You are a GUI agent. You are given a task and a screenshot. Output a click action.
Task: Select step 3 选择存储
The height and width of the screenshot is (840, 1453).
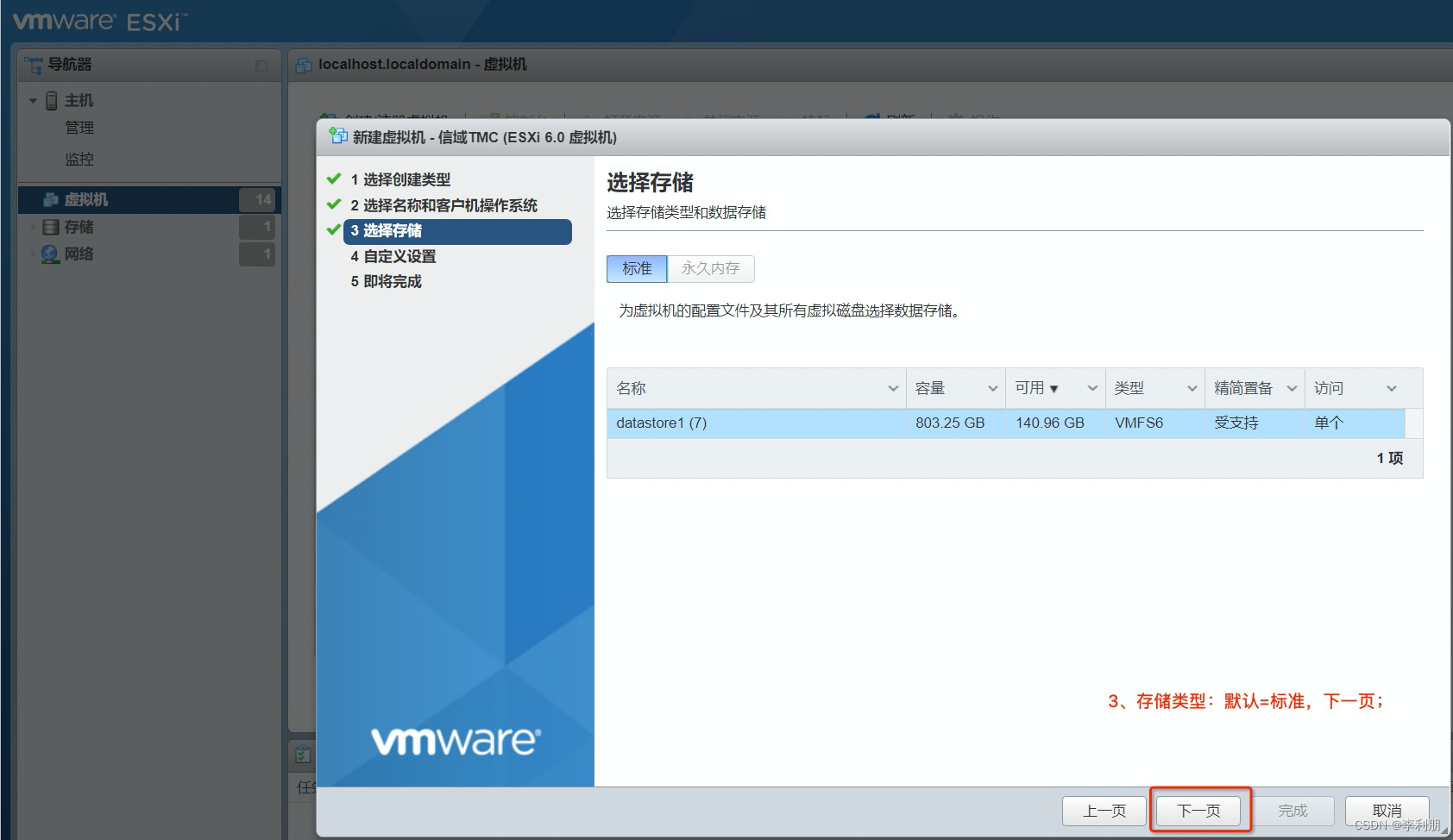point(457,231)
